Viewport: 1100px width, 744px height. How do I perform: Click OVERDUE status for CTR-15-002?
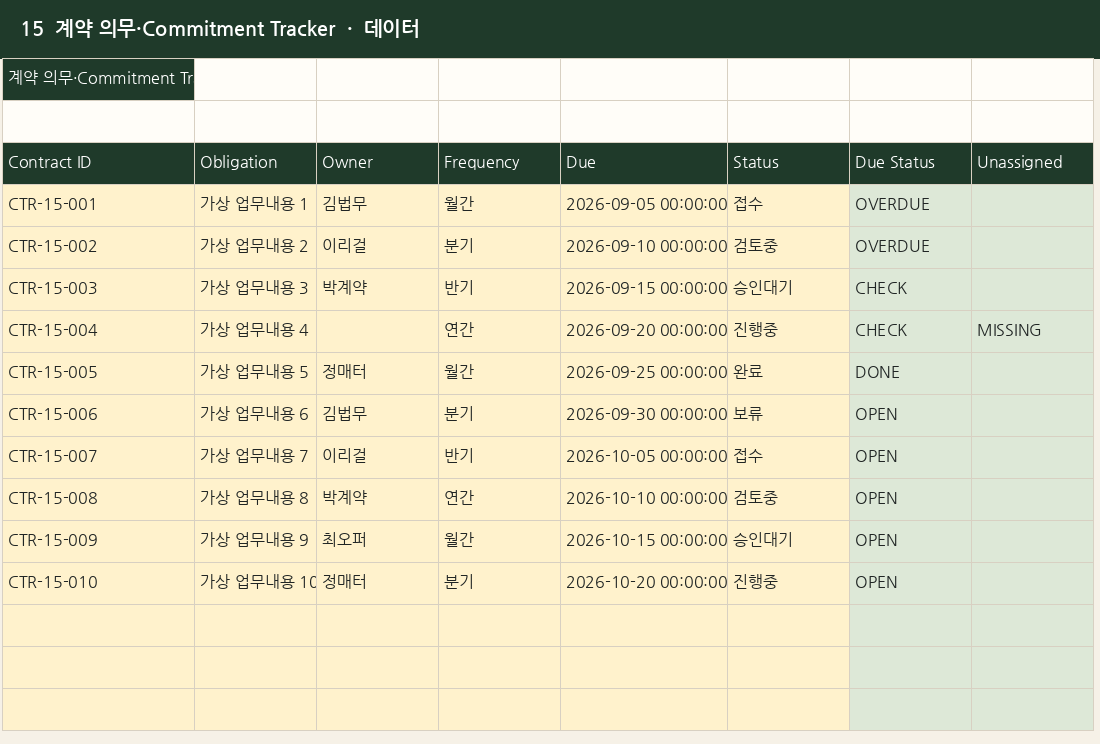point(911,248)
